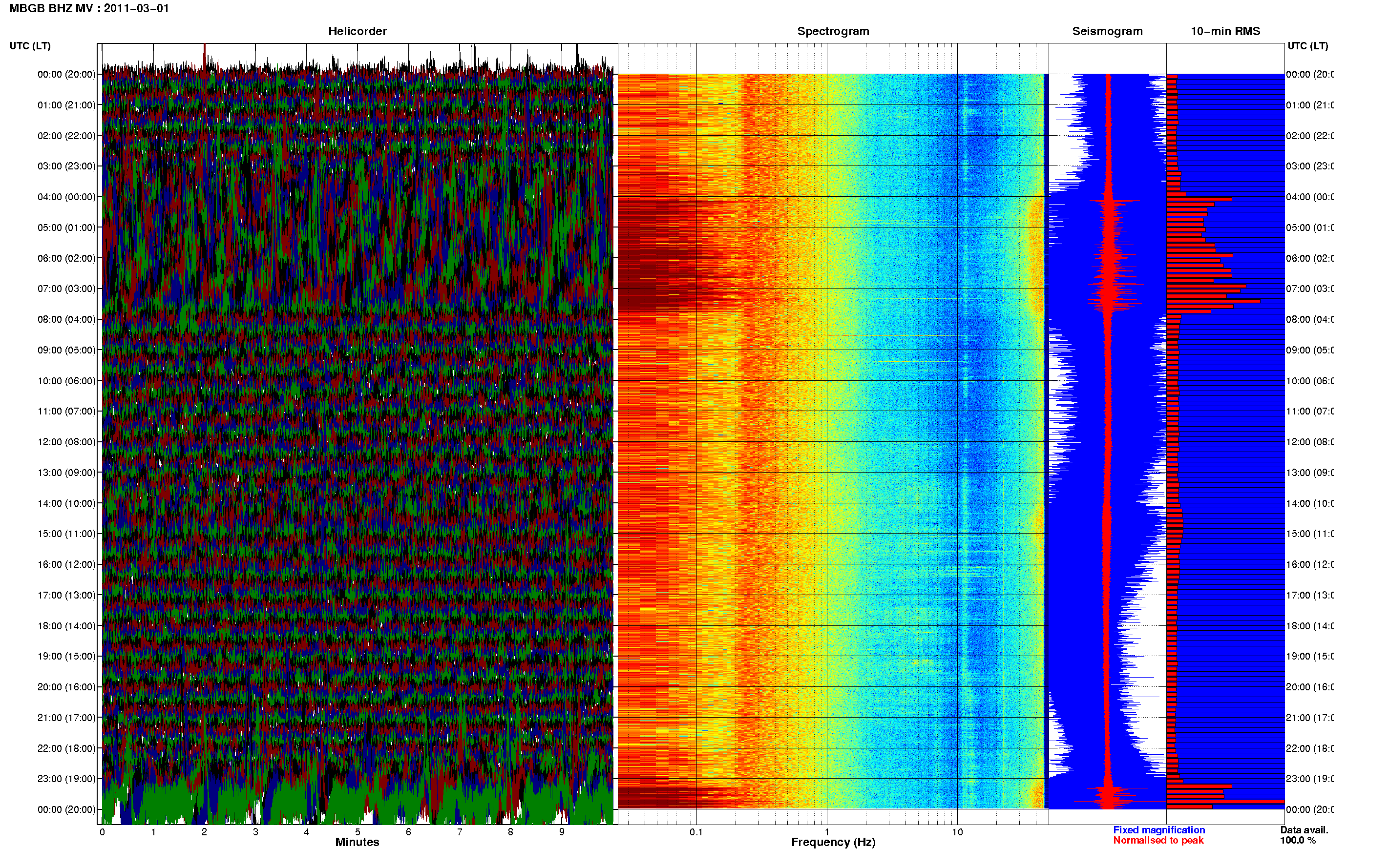Click left axis label "20:00 (16:00)"
1389x868 pixels.
[66, 687]
